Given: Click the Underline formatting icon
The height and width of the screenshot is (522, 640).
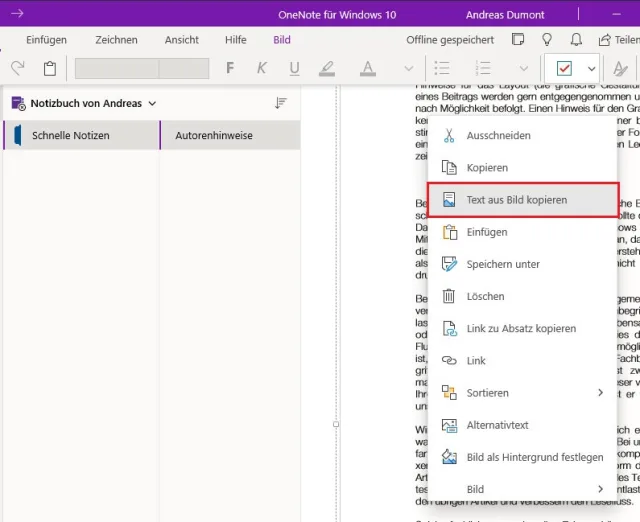Looking at the screenshot, I should (x=294, y=68).
